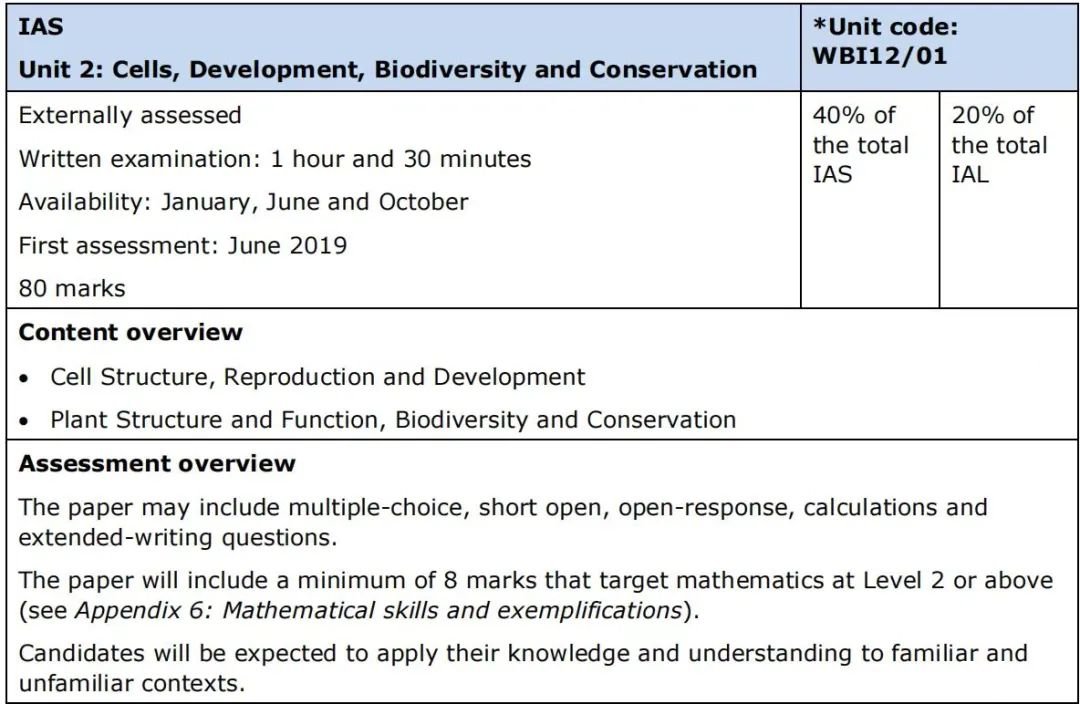
Task: Click the 'unfamiliar contexts' closing text
Action: coord(132,683)
